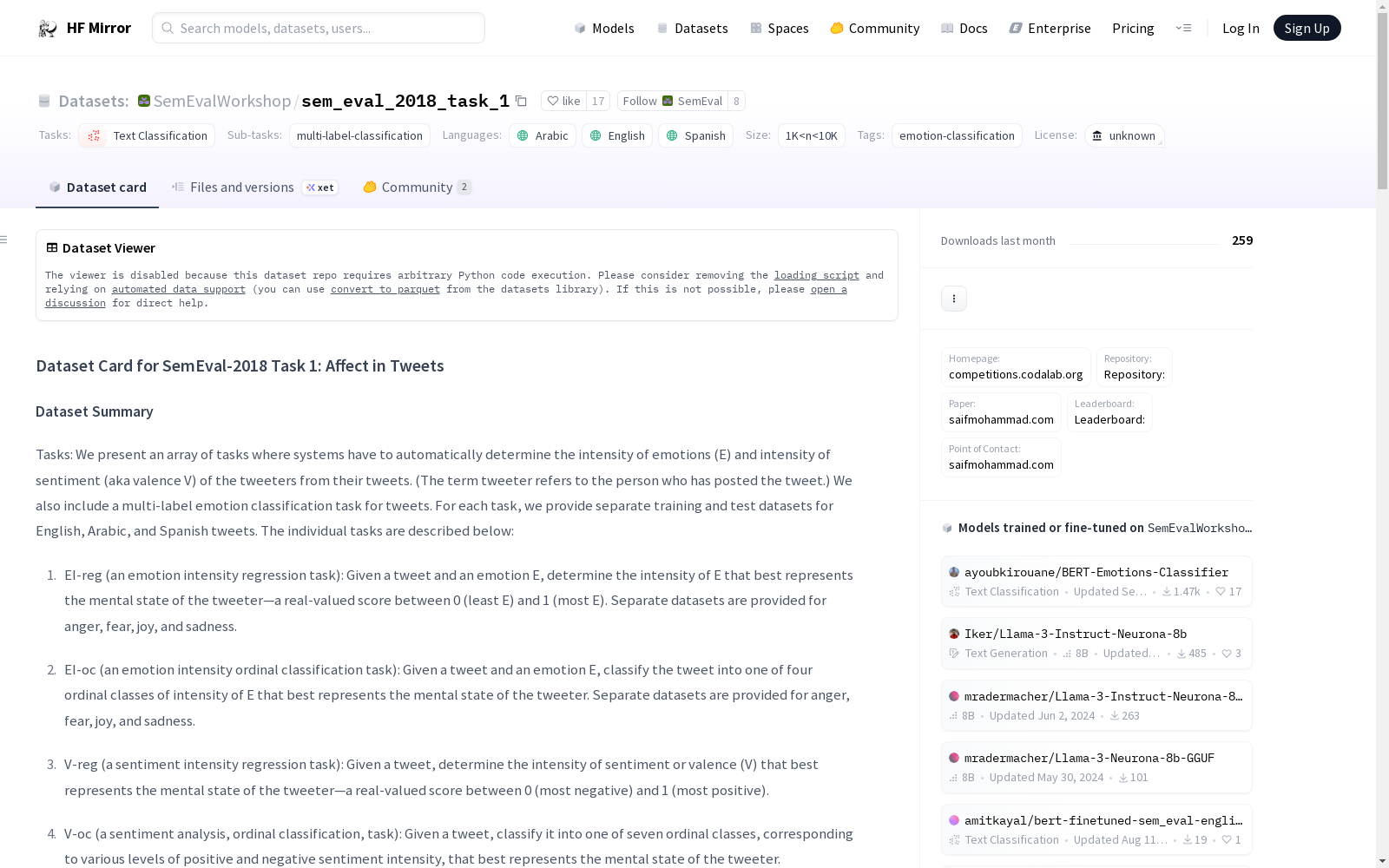Open the Iker/Llama-3-Instruct-Neurona-8b model

coord(1096,643)
